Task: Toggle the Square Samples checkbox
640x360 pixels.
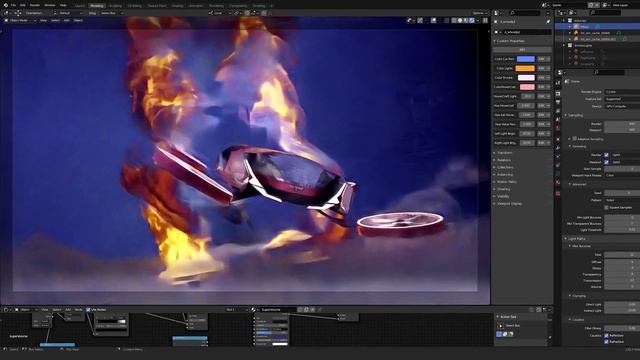Action: 606,207
